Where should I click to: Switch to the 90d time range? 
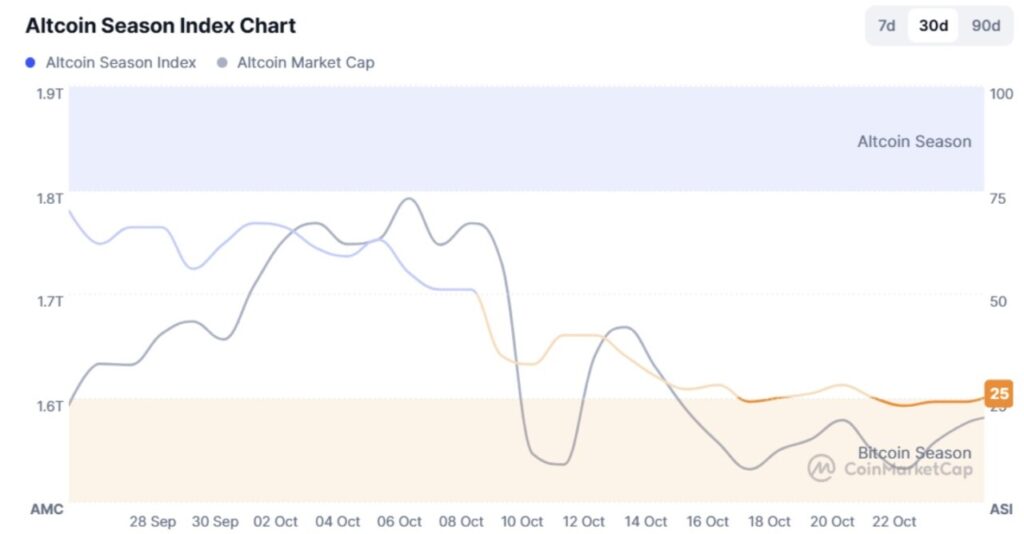click(985, 26)
